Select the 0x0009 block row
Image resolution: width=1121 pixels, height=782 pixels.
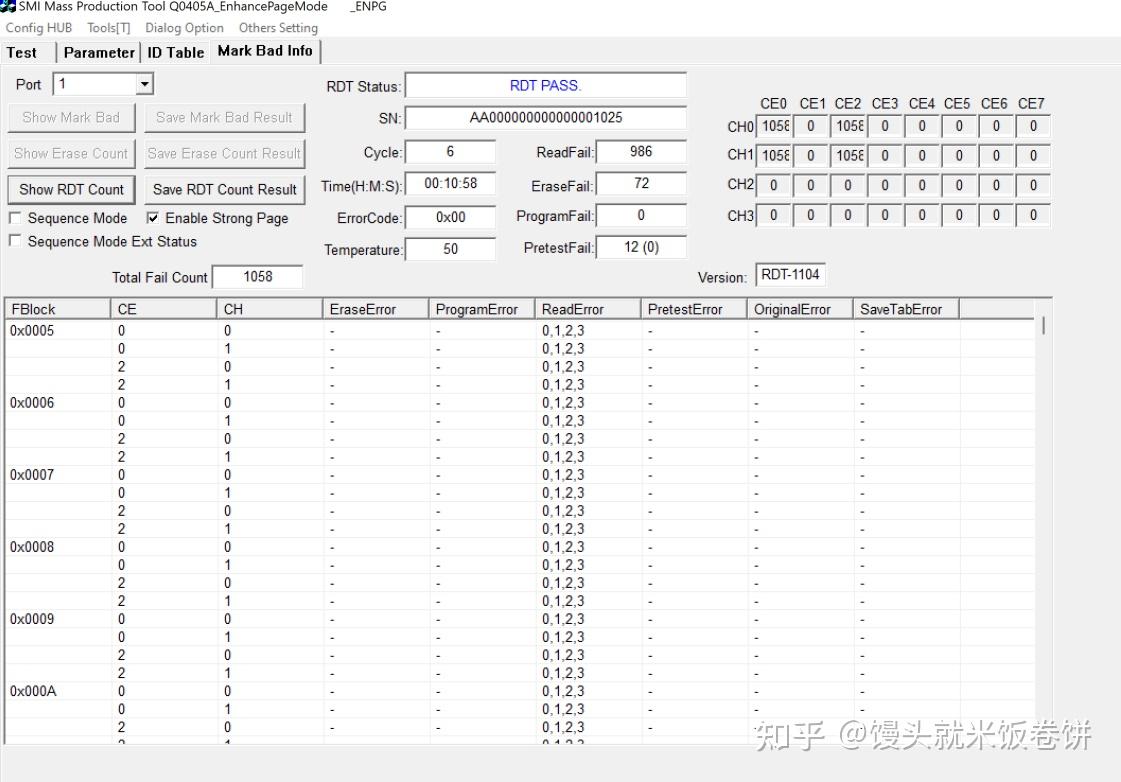[x=520, y=620]
